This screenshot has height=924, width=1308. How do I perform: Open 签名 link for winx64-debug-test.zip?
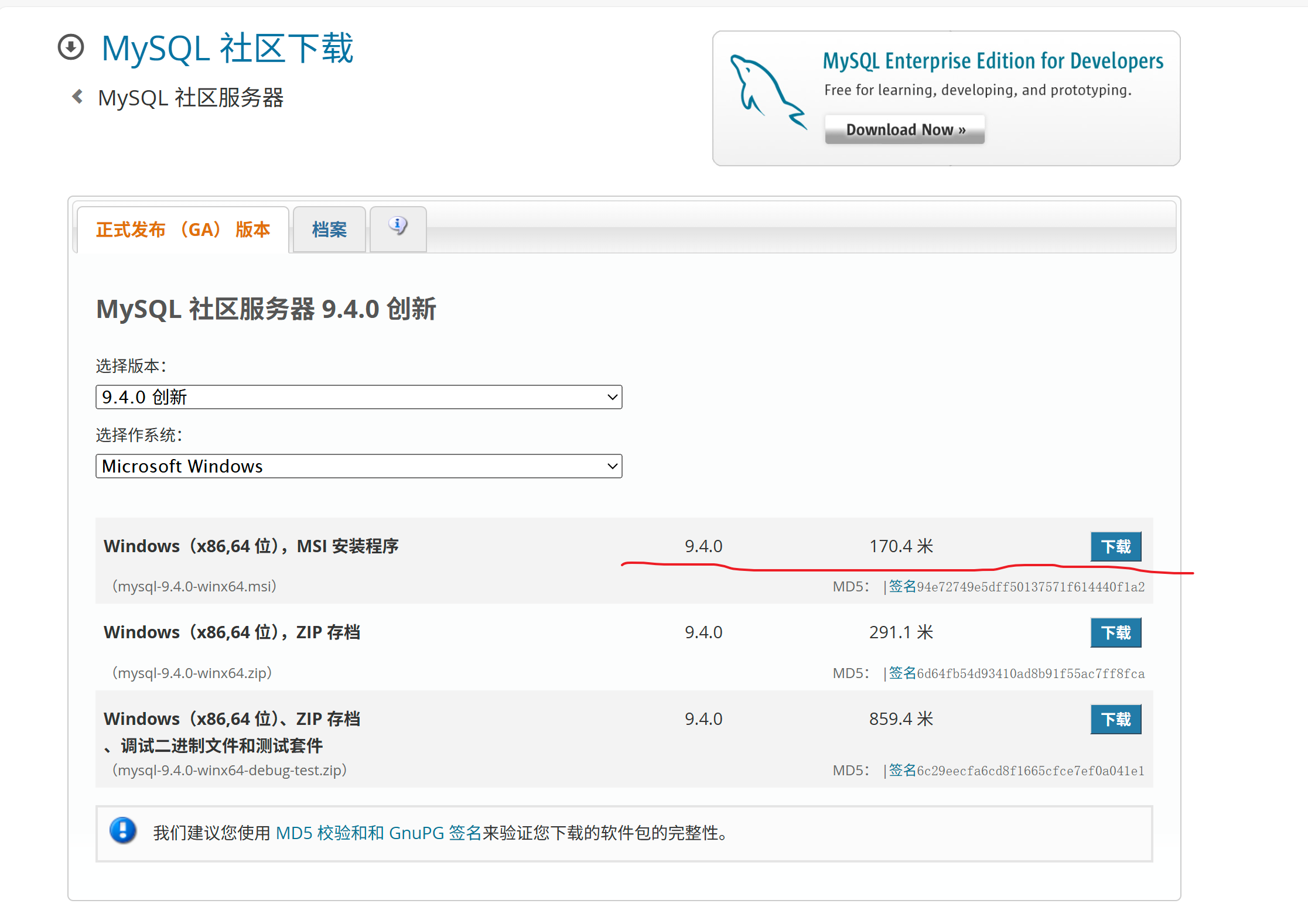[902, 770]
